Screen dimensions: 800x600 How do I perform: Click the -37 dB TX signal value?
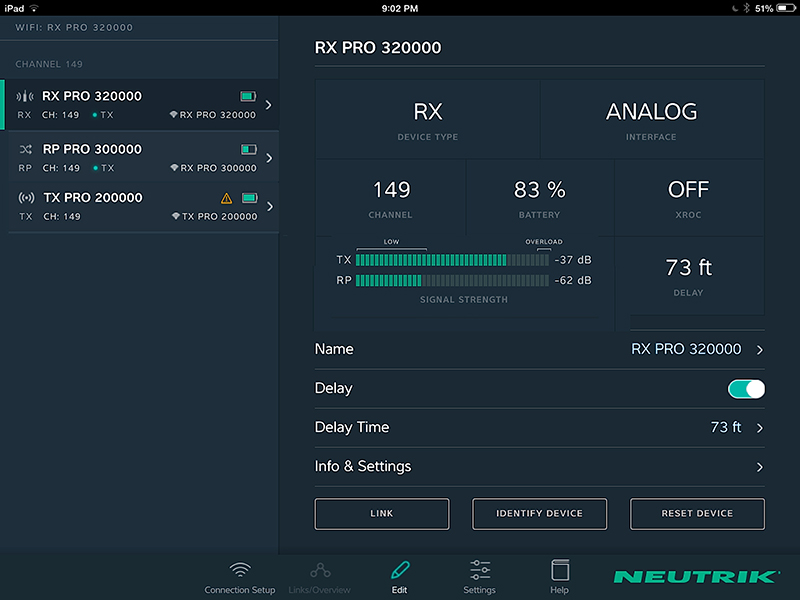click(573, 260)
